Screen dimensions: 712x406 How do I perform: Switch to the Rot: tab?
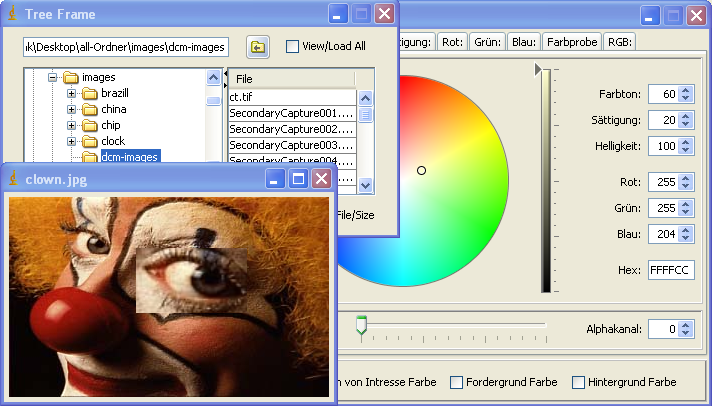[x=452, y=42]
